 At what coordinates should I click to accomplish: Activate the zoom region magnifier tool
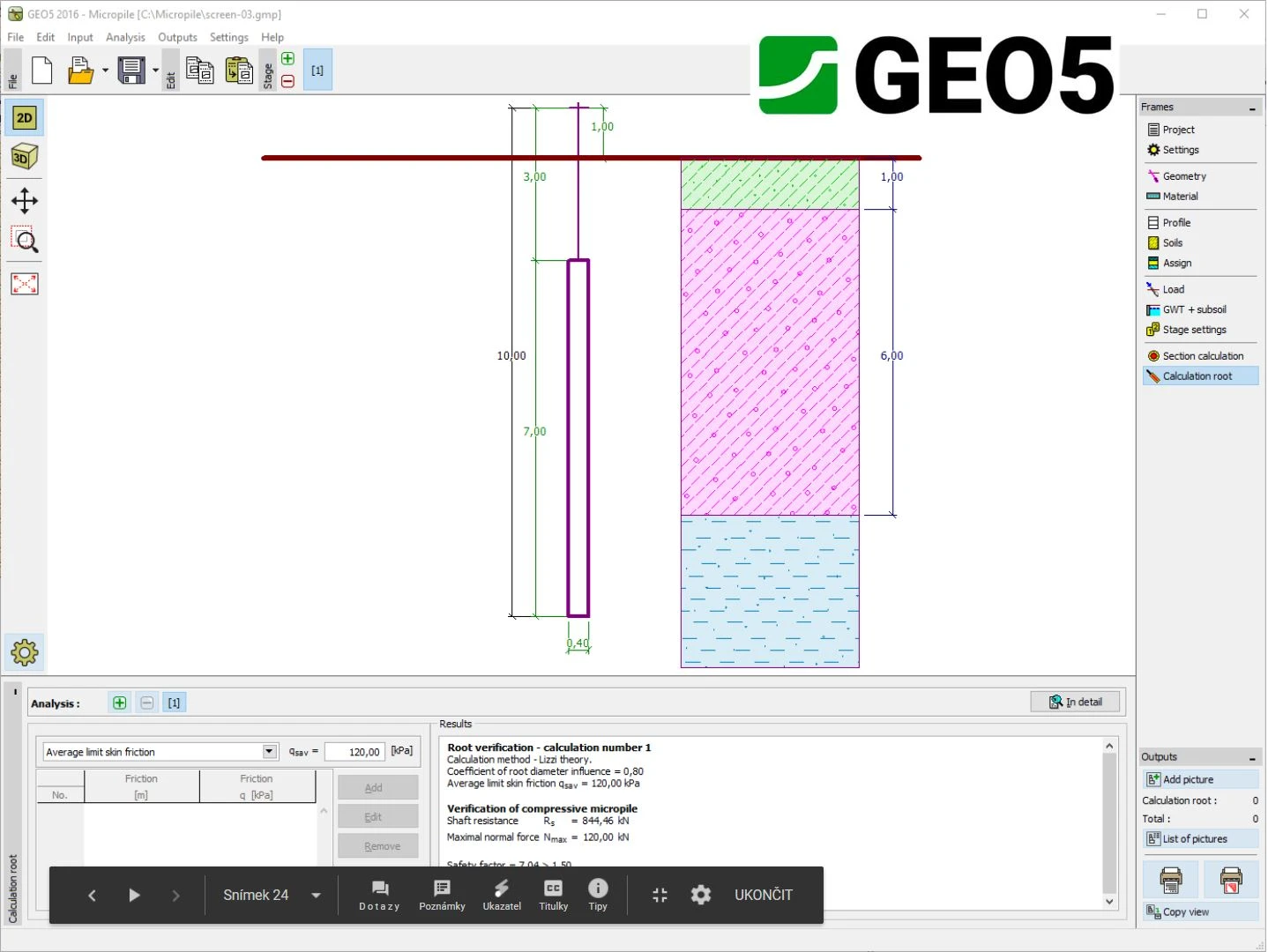click(x=24, y=241)
